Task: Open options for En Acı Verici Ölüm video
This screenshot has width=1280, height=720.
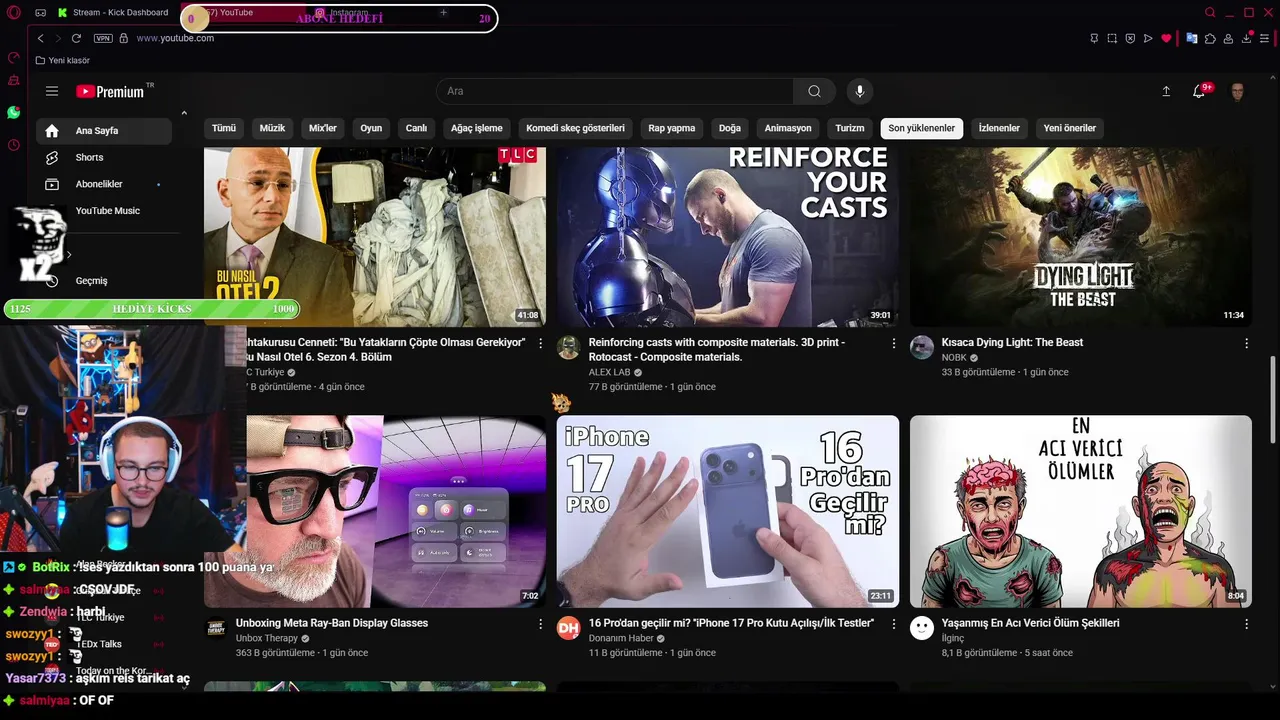Action: [1246, 624]
